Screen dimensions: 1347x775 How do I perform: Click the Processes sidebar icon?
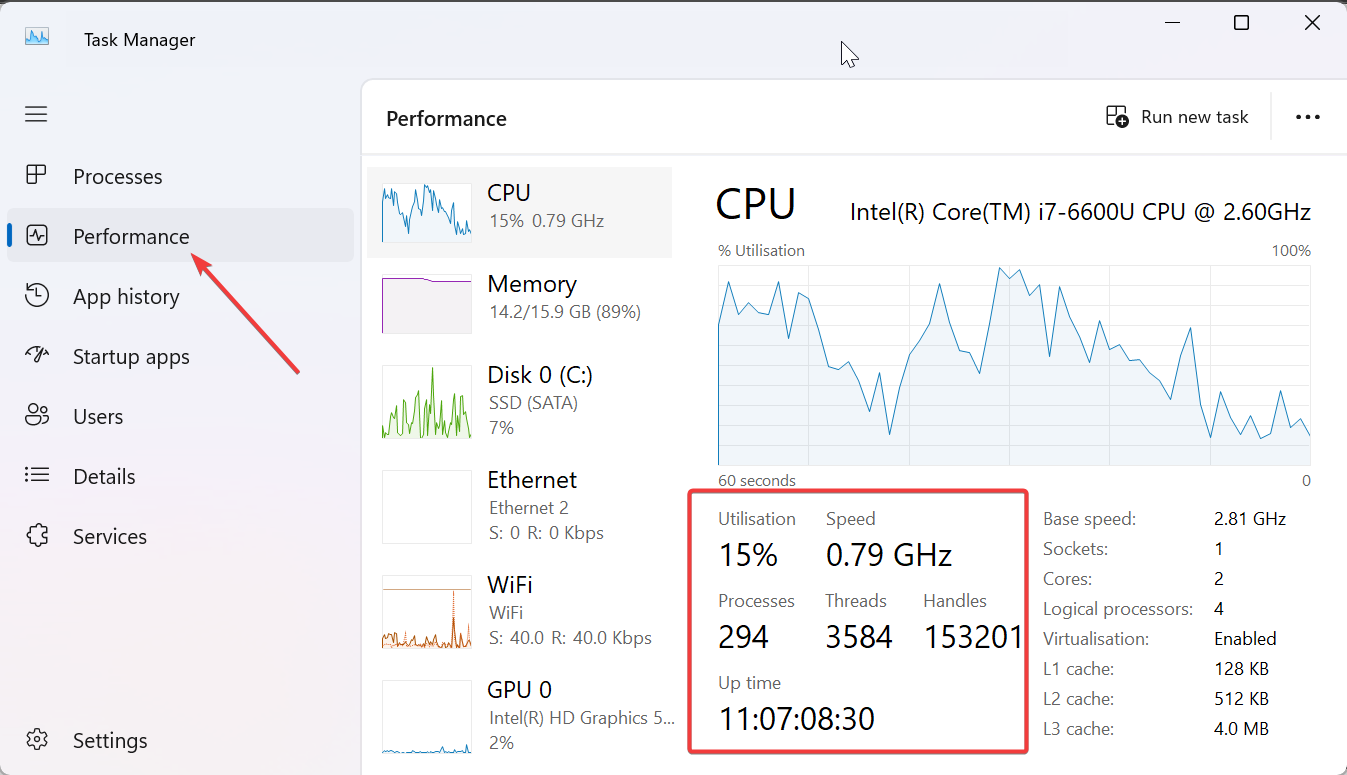pyautogui.click(x=36, y=176)
